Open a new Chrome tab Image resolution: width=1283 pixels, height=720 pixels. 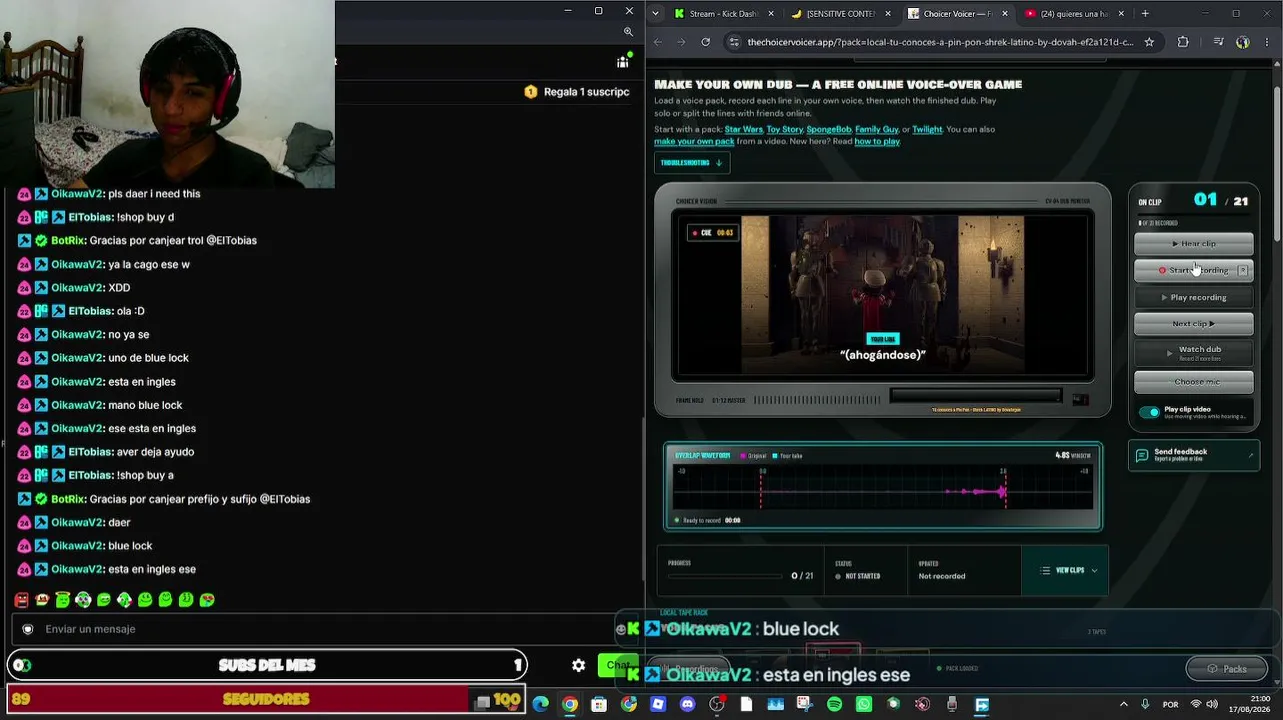pyautogui.click(x=1145, y=14)
